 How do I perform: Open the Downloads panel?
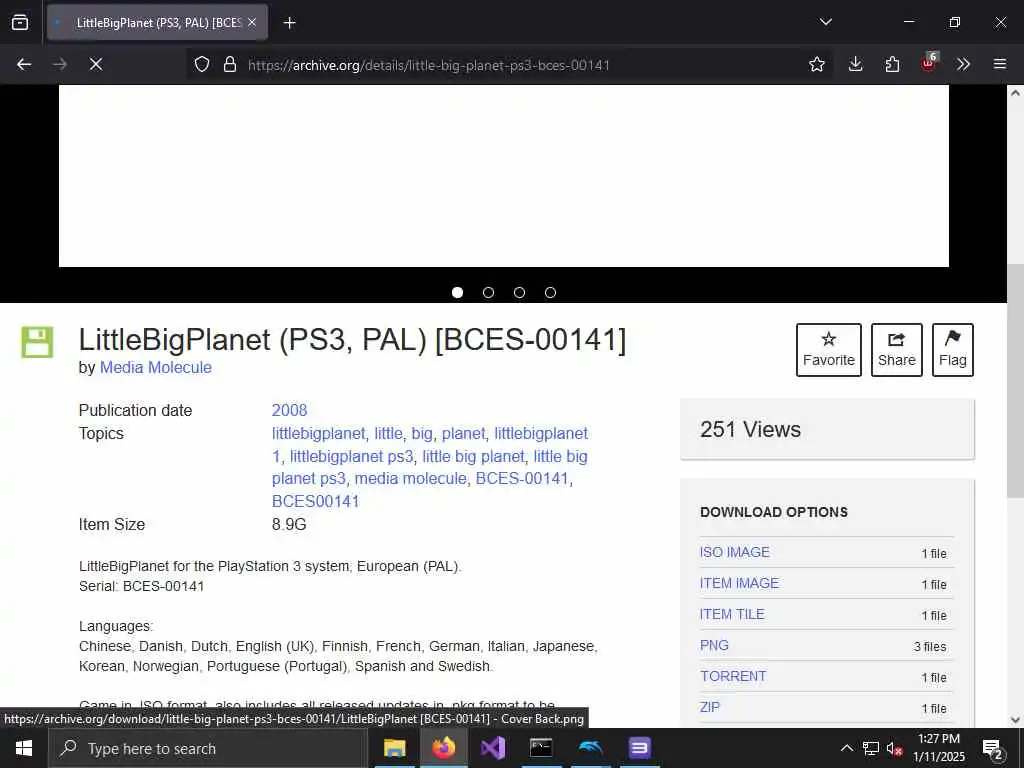pos(855,64)
